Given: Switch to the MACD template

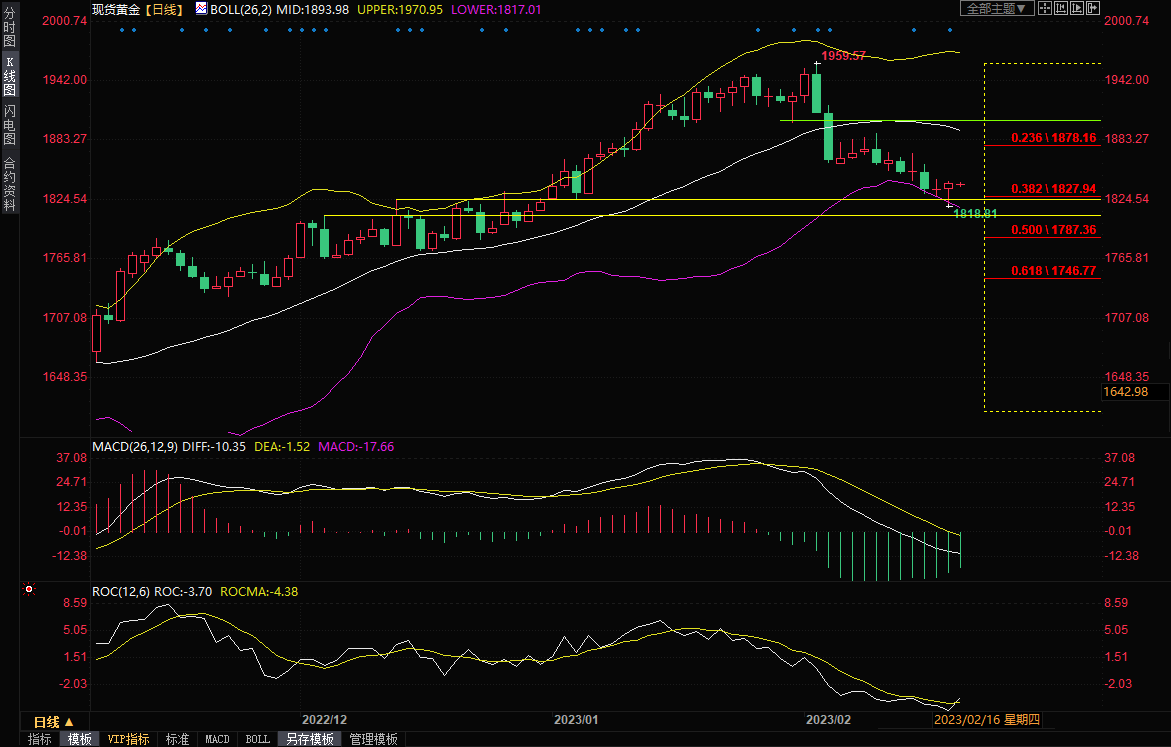Looking at the screenshot, I should coord(217,739).
